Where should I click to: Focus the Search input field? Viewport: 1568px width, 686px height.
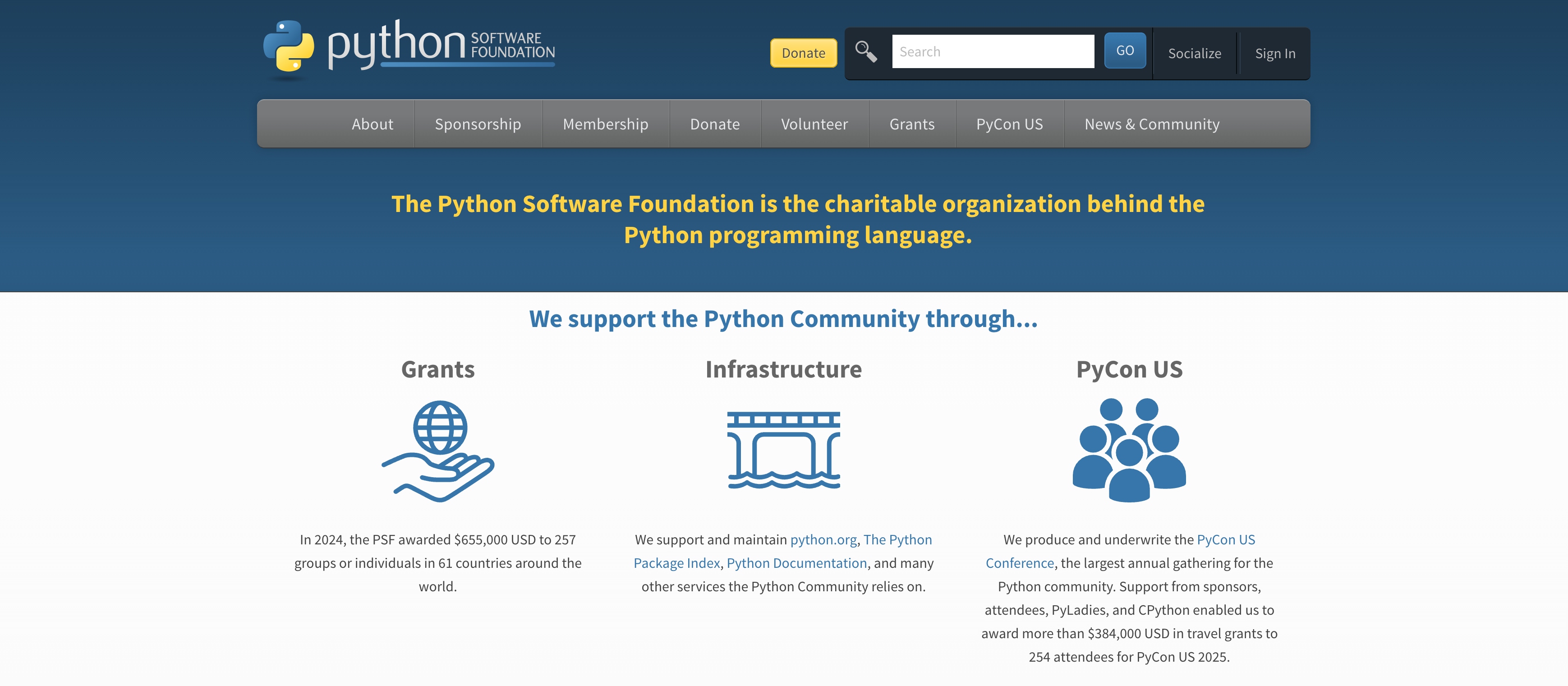(x=992, y=52)
